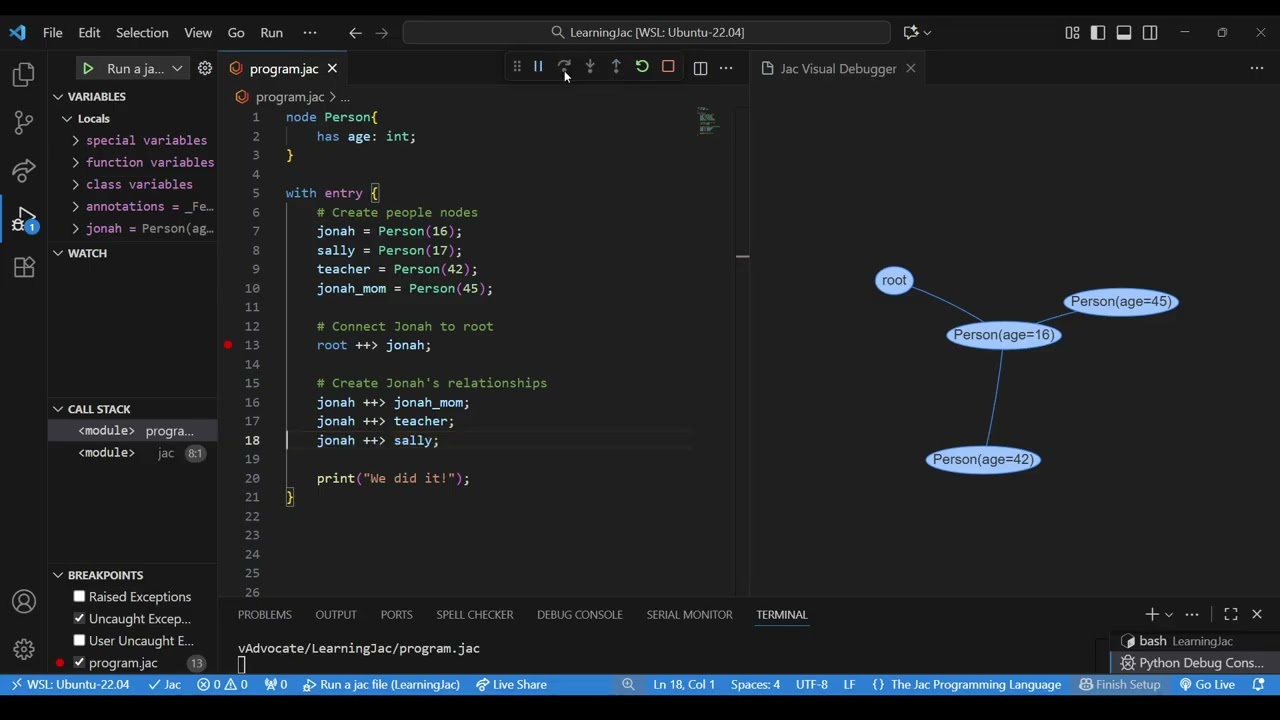
Task: Open launch.json with the gear icon
Action: pos(205,69)
